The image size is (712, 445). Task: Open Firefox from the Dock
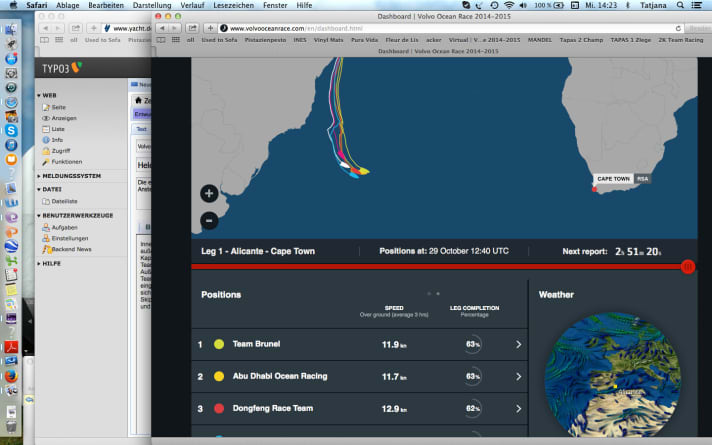11,376
